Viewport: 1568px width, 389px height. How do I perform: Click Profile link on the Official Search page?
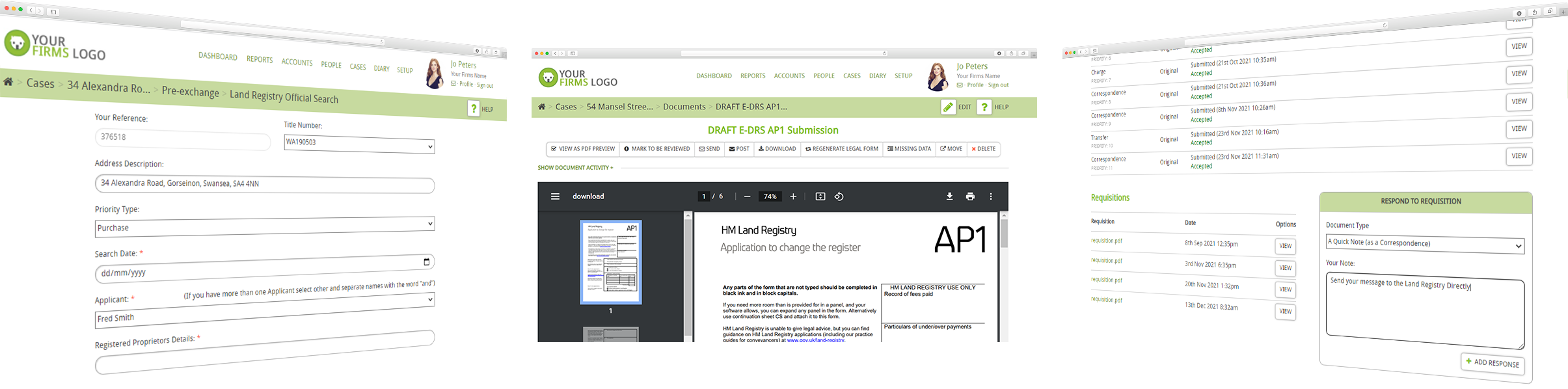(466, 84)
